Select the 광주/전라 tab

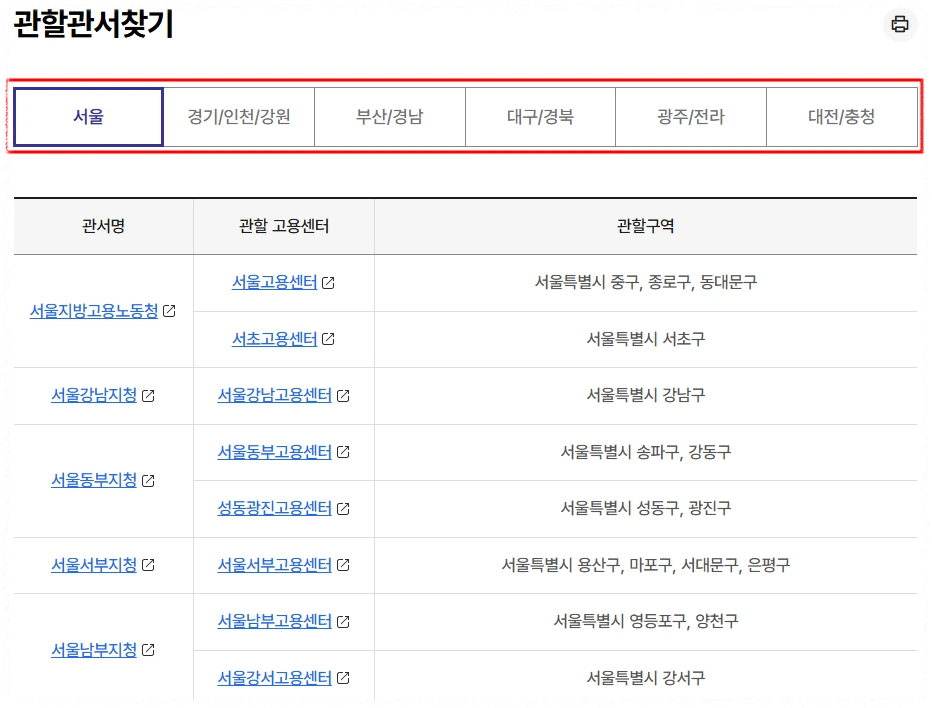pyautogui.click(x=691, y=116)
